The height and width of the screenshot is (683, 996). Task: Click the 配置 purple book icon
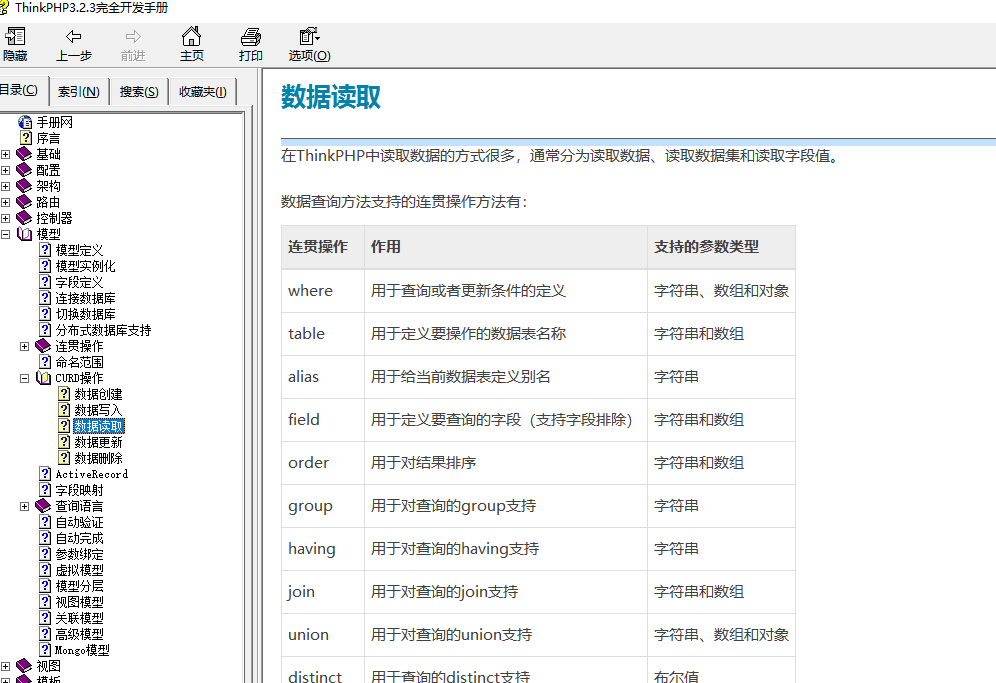[24, 170]
